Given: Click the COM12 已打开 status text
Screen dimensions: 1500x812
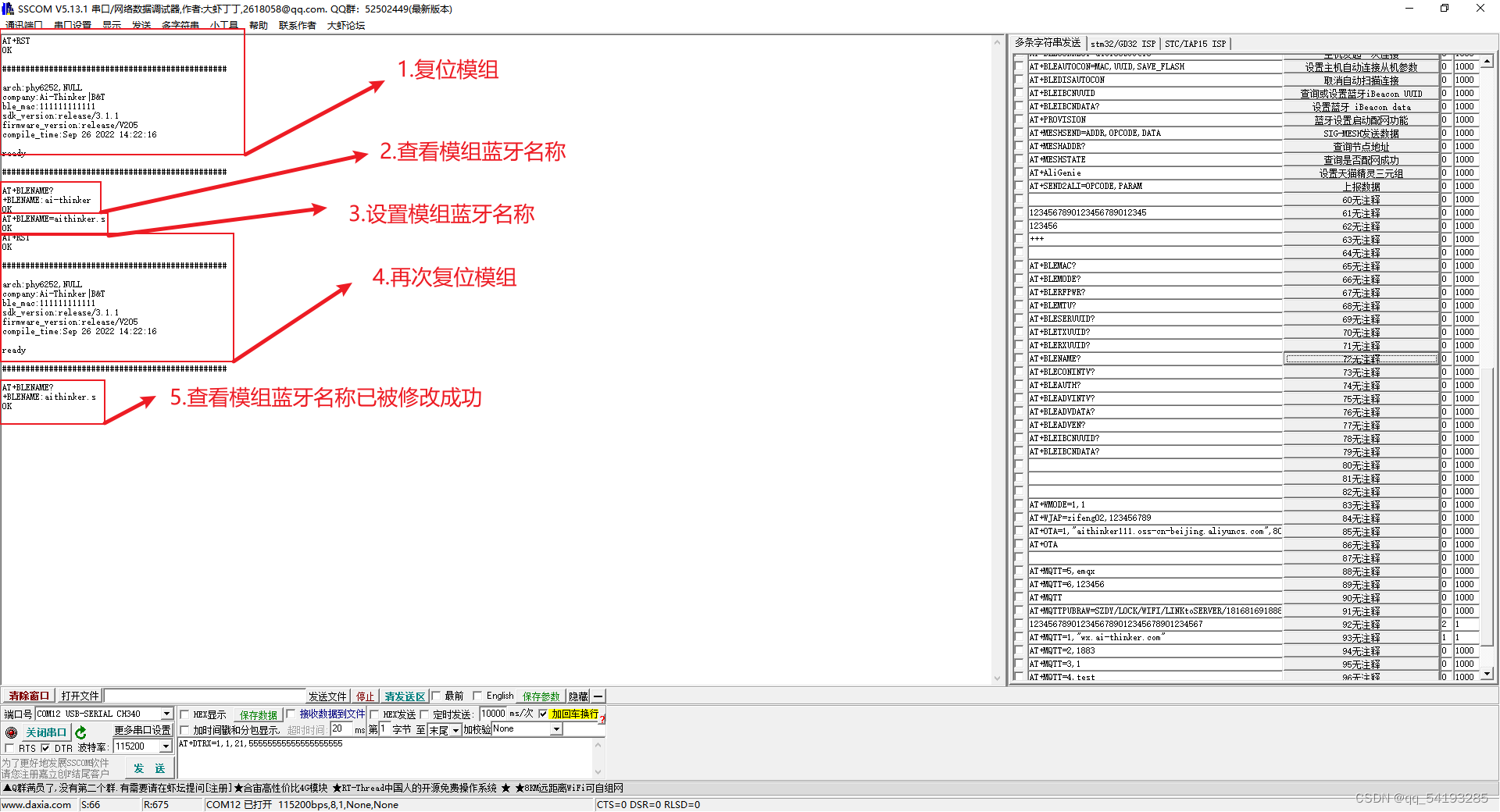Looking at the screenshot, I should point(238,805).
